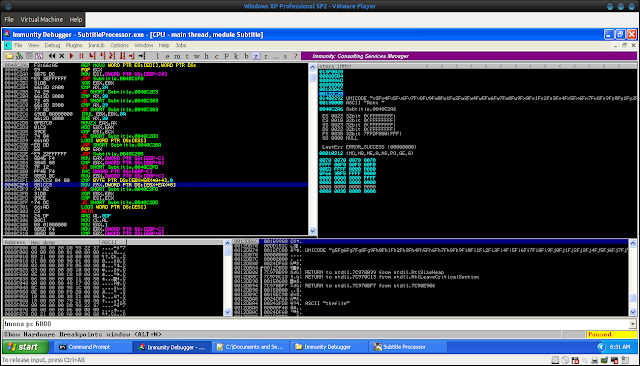Pause execution with red pause icon
640x366 pixels.
(81, 56)
